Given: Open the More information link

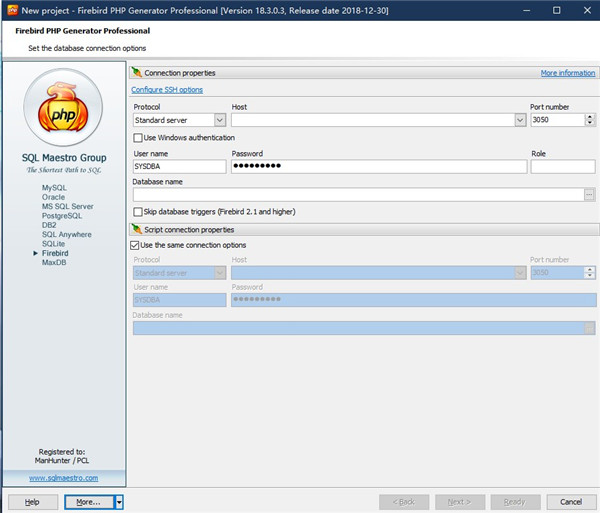Looking at the screenshot, I should click(x=567, y=73).
